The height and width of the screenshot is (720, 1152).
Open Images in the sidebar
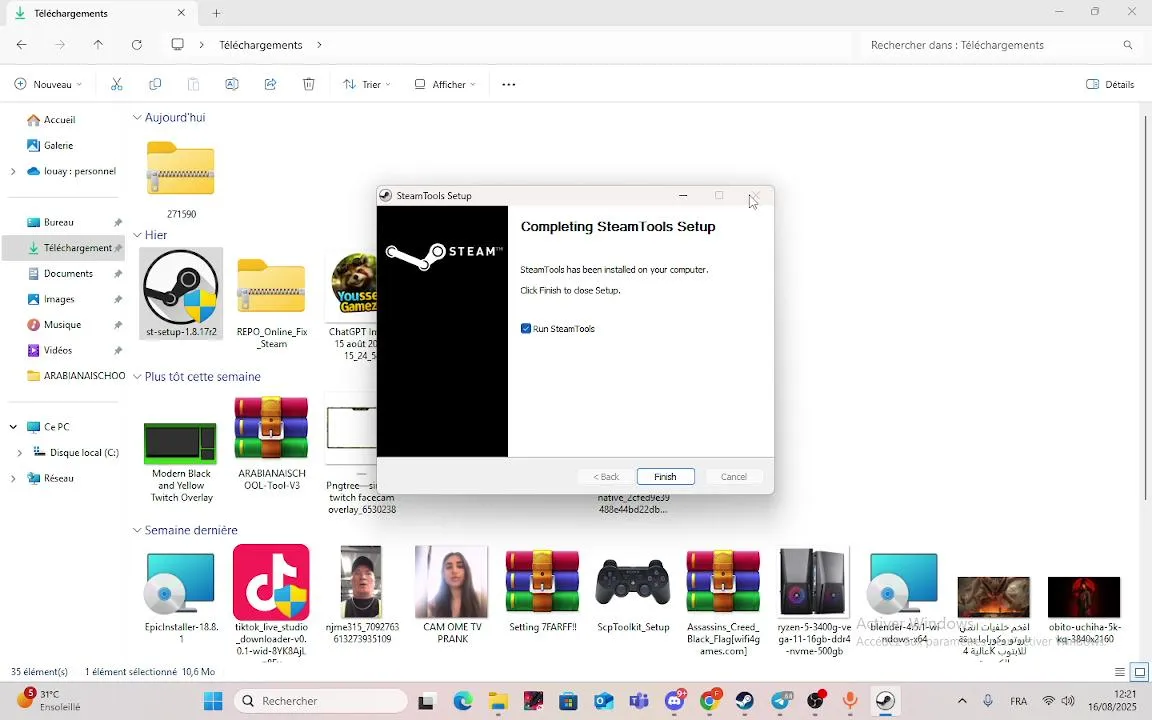coord(59,299)
